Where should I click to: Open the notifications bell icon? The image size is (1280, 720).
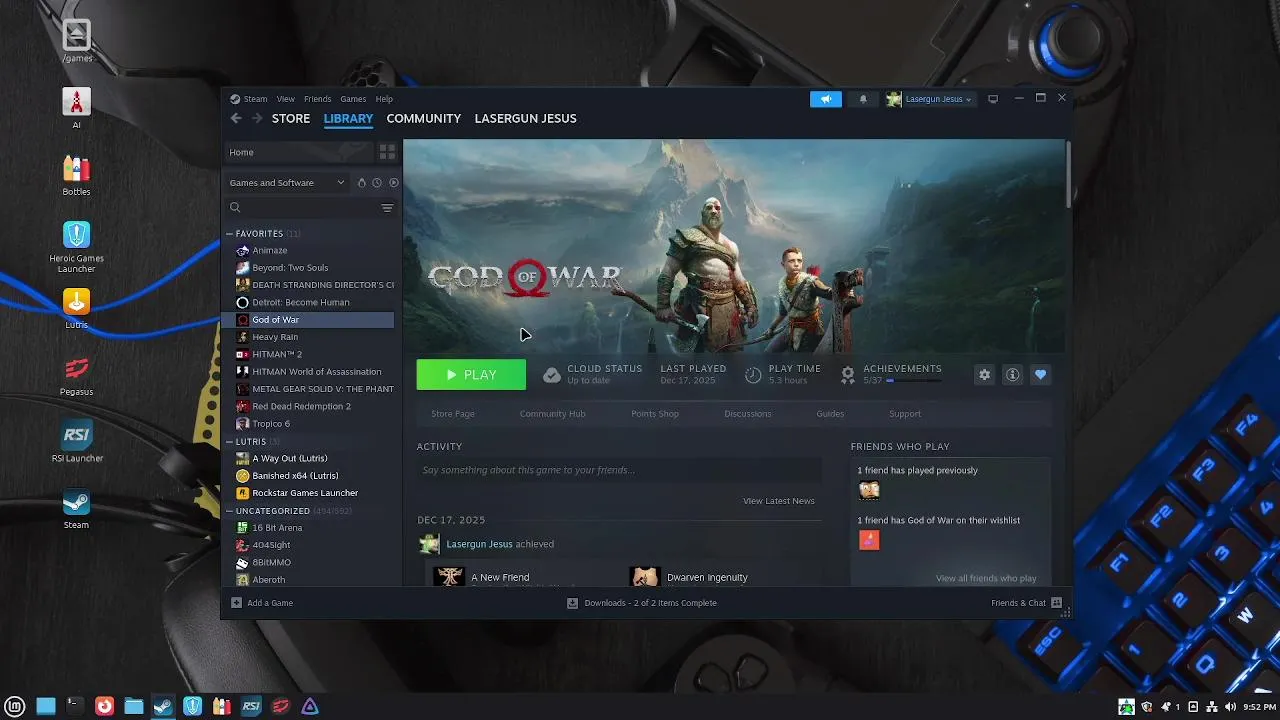pyautogui.click(x=863, y=99)
